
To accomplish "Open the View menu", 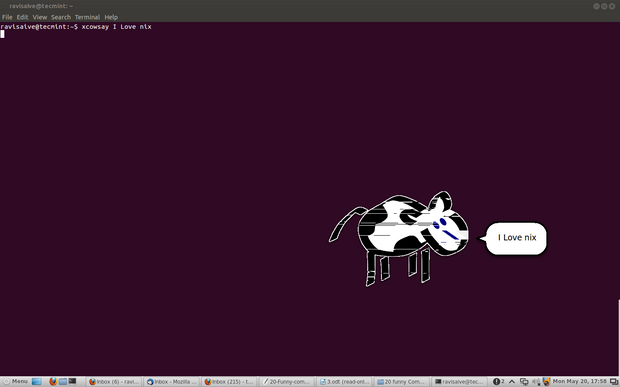I will coord(40,17).
